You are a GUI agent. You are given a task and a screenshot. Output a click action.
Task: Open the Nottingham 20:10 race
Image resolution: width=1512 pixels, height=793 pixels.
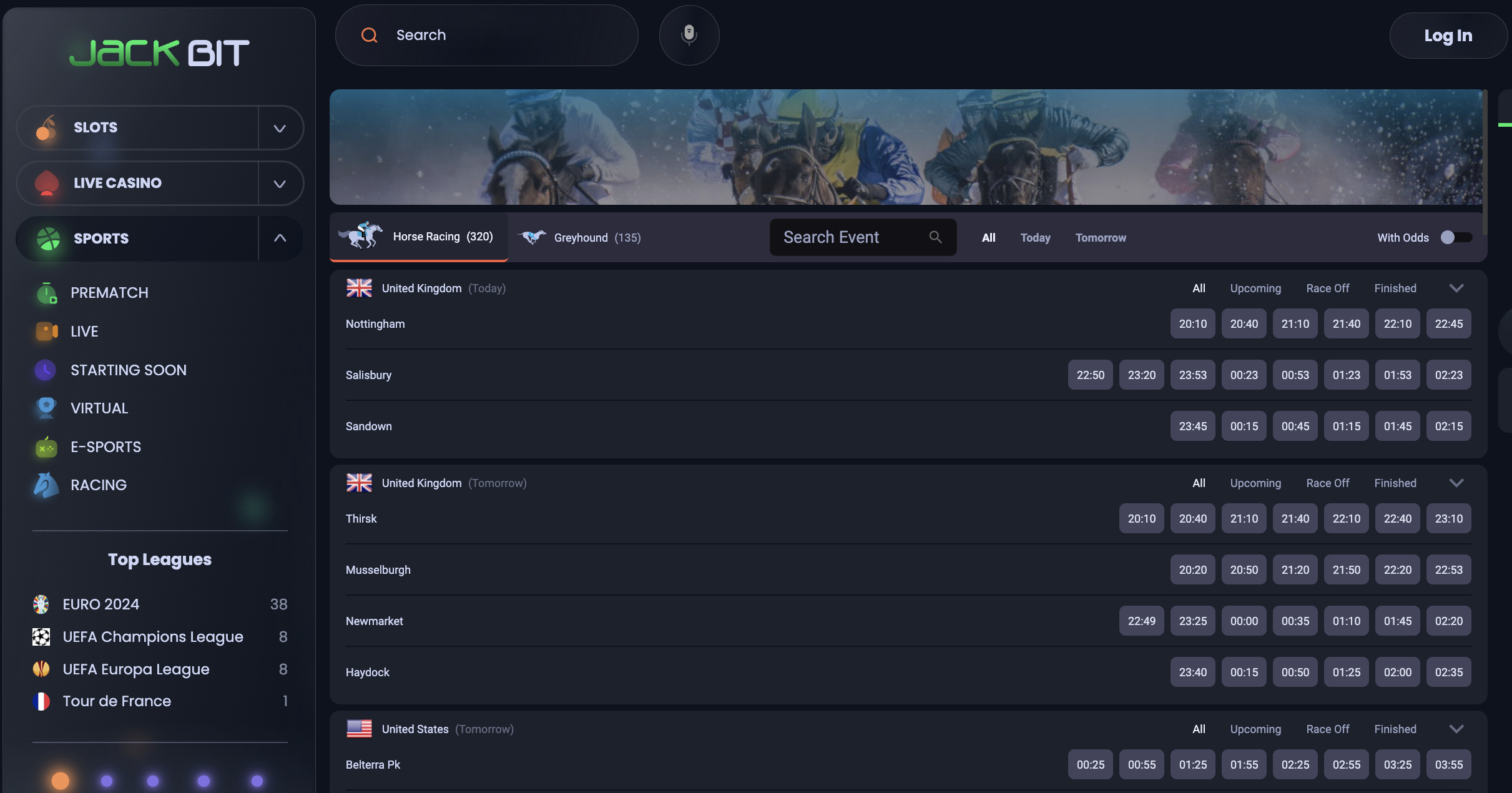click(x=1192, y=324)
